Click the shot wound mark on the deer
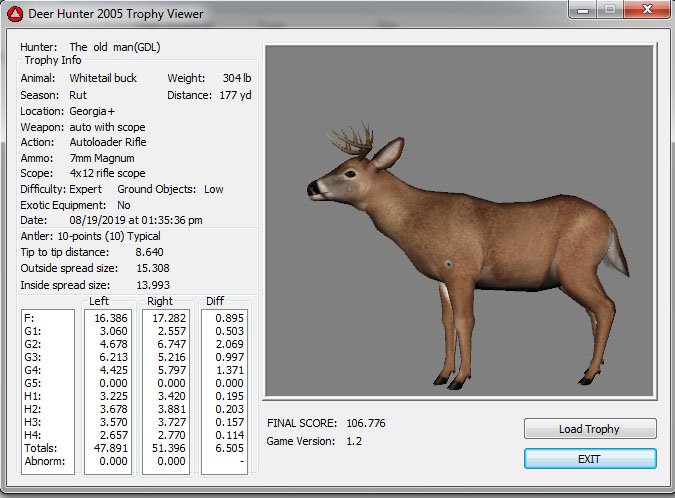The image size is (675, 498). tap(448, 264)
